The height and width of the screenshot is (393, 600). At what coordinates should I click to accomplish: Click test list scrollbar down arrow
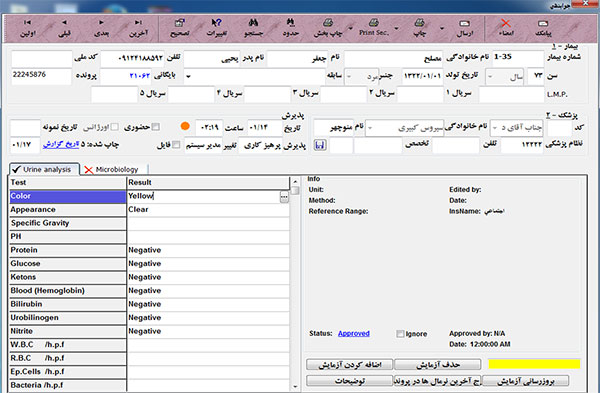(x=295, y=386)
